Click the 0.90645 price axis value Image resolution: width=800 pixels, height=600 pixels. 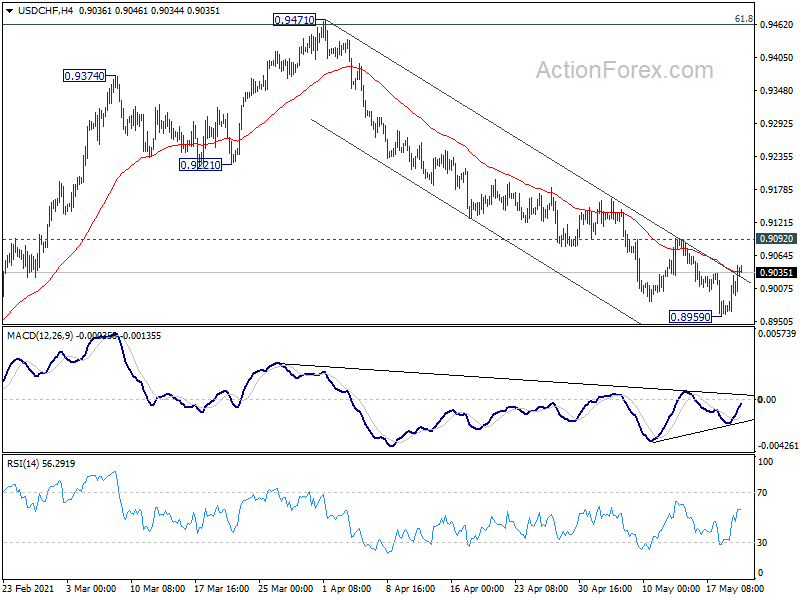pyautogui.click(x=777, y=256)
